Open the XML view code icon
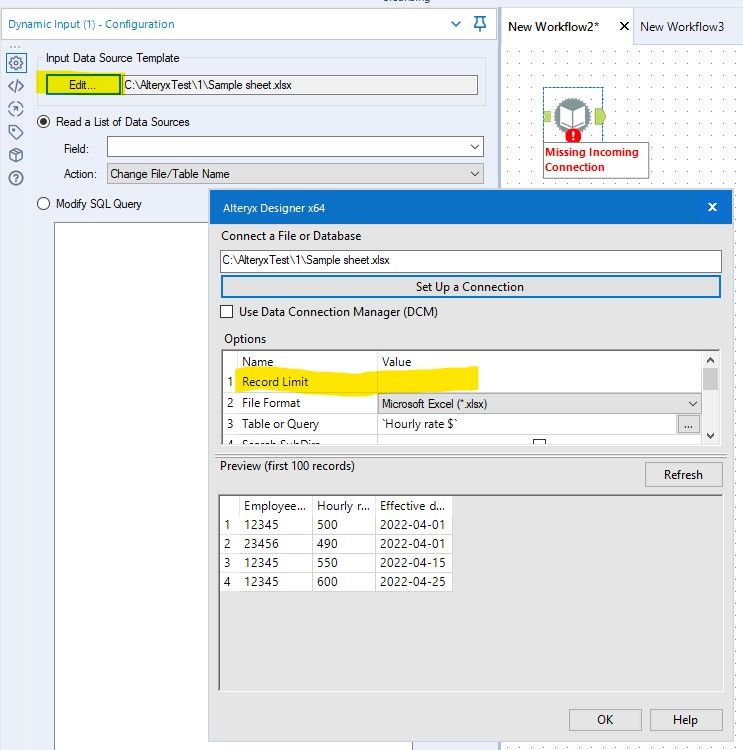Screen dimensions: 743x750 (16, 86)
